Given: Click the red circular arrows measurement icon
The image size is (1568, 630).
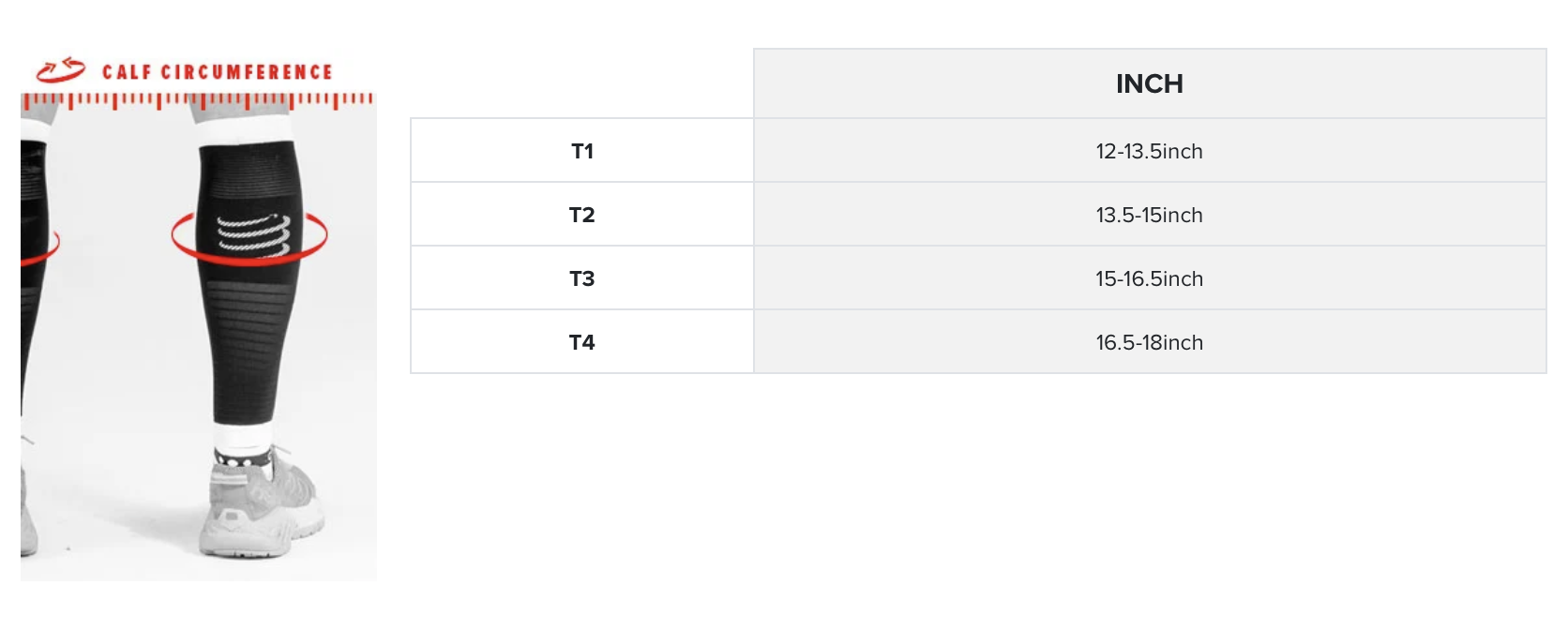Looking at the screenshot, I should point(61,70).
